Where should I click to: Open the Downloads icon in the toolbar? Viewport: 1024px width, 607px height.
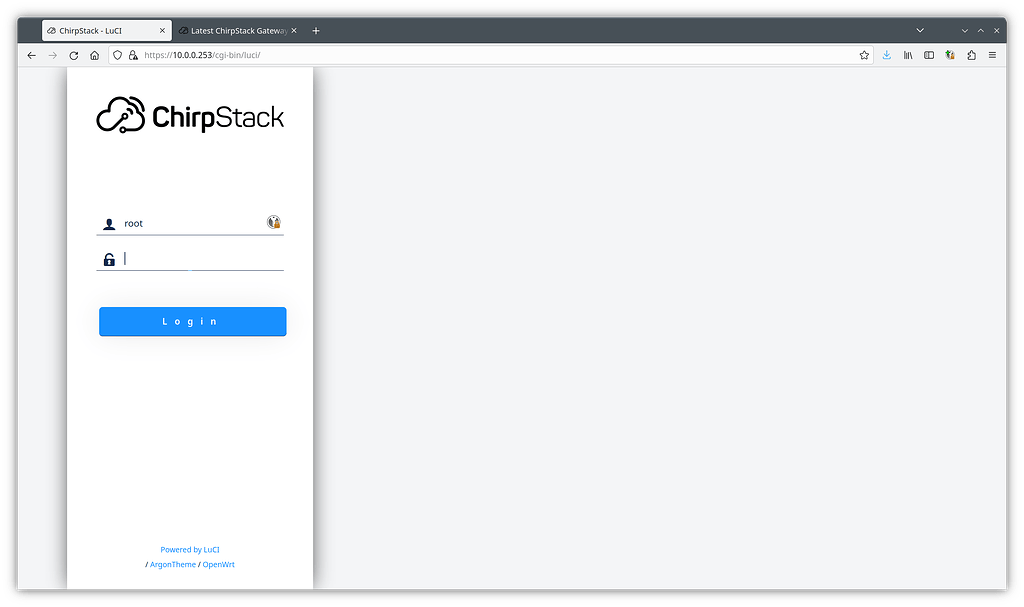tap(886, 55)
